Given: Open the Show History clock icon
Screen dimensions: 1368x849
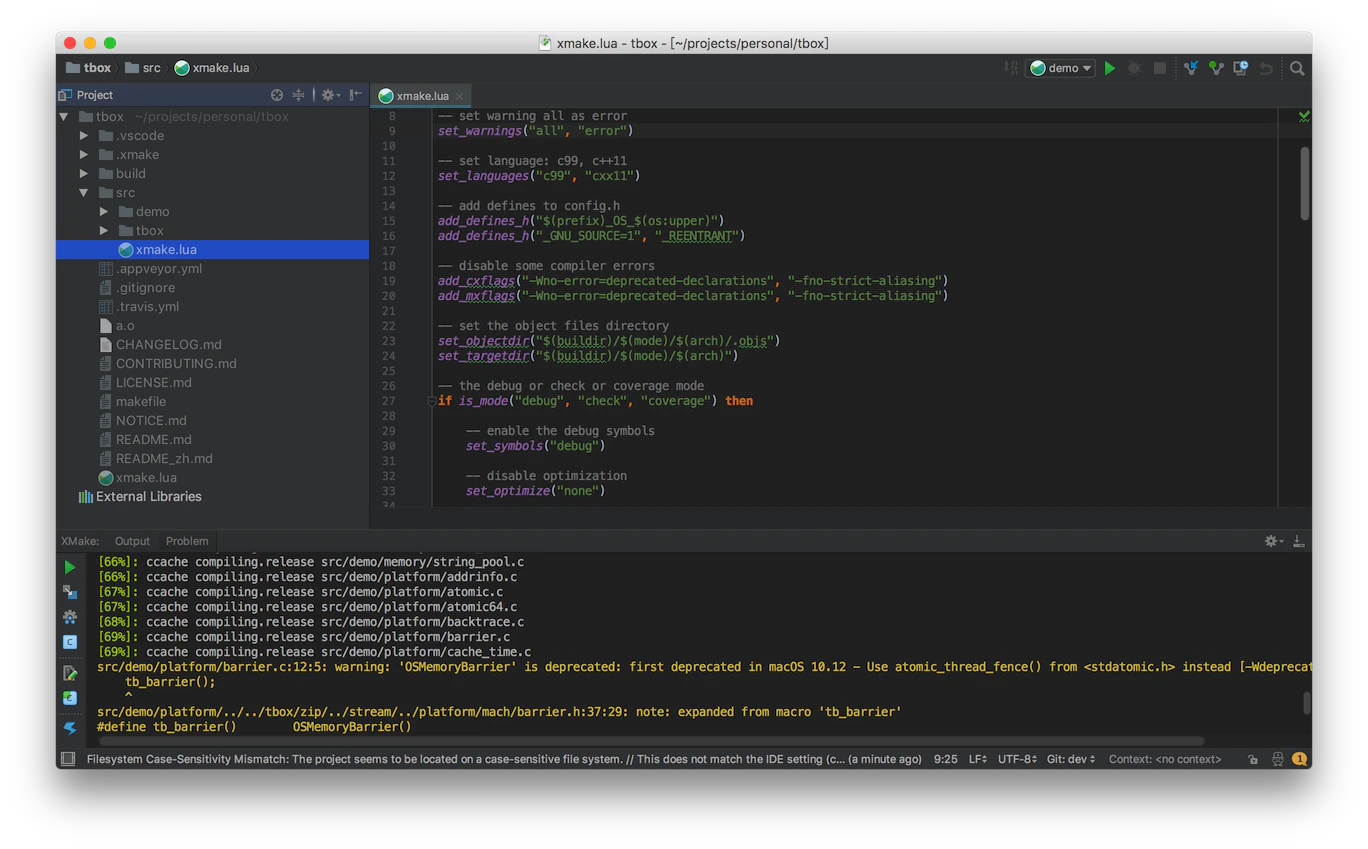Looking at the screenshot, I should tap(1240, 68).
